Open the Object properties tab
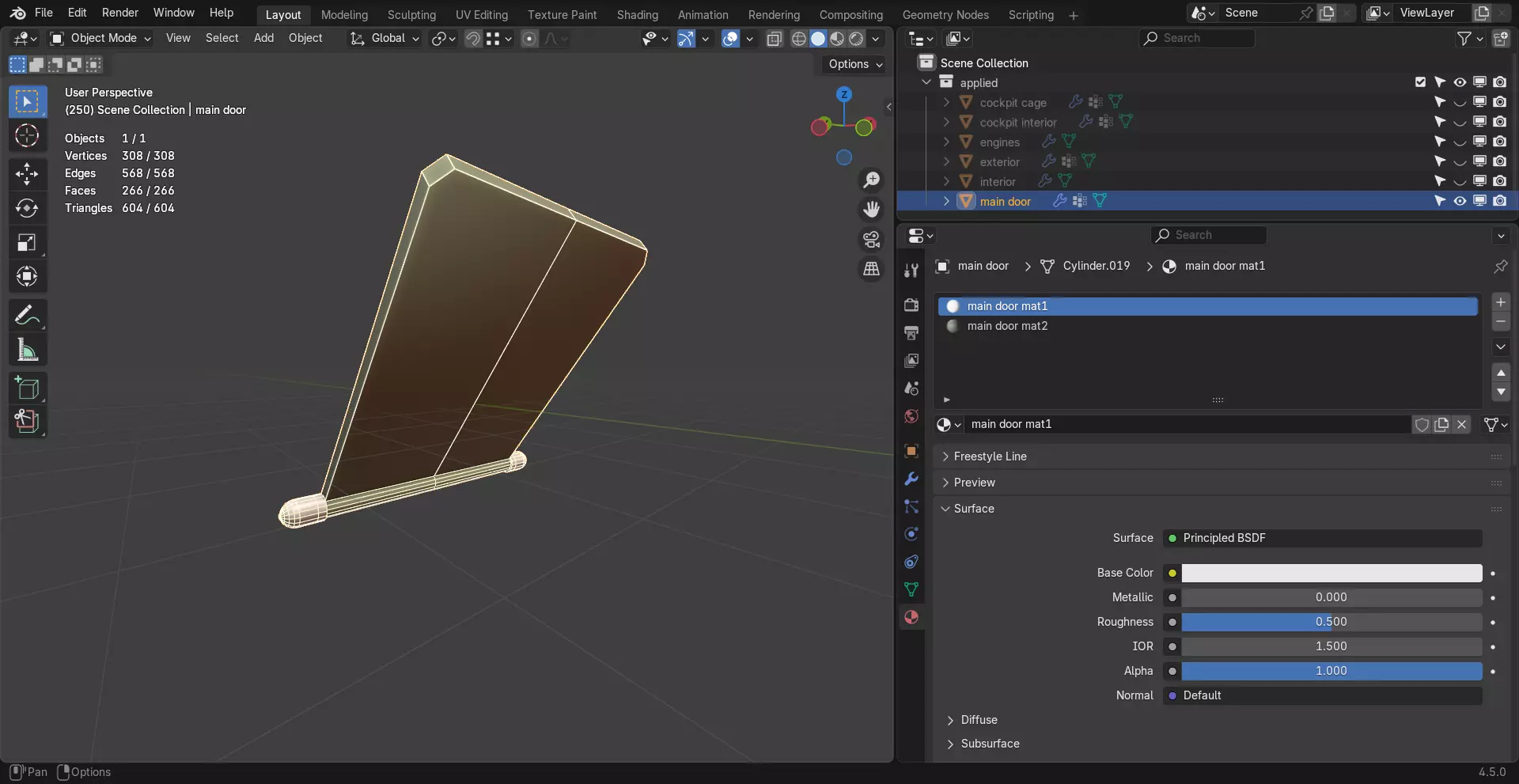This screenshot has height=784, width=1519. [911, 451]
